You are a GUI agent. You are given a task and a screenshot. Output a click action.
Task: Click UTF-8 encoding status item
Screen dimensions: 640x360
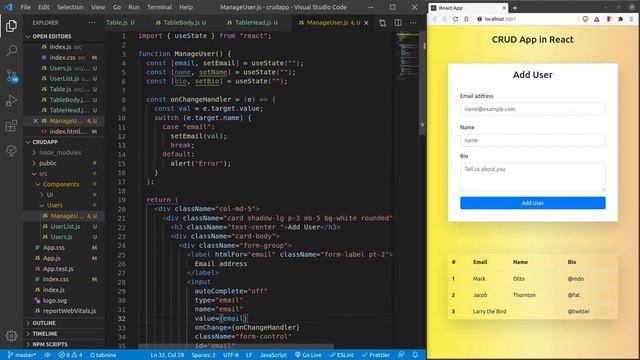click(x=231, y=355)
